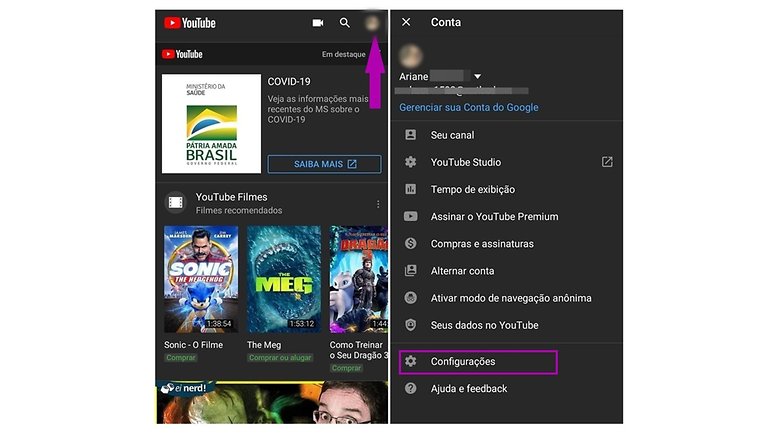Tap the YouTube Filmes film icon
This screenshot has width=782, height=440.
tap(176, 203)
